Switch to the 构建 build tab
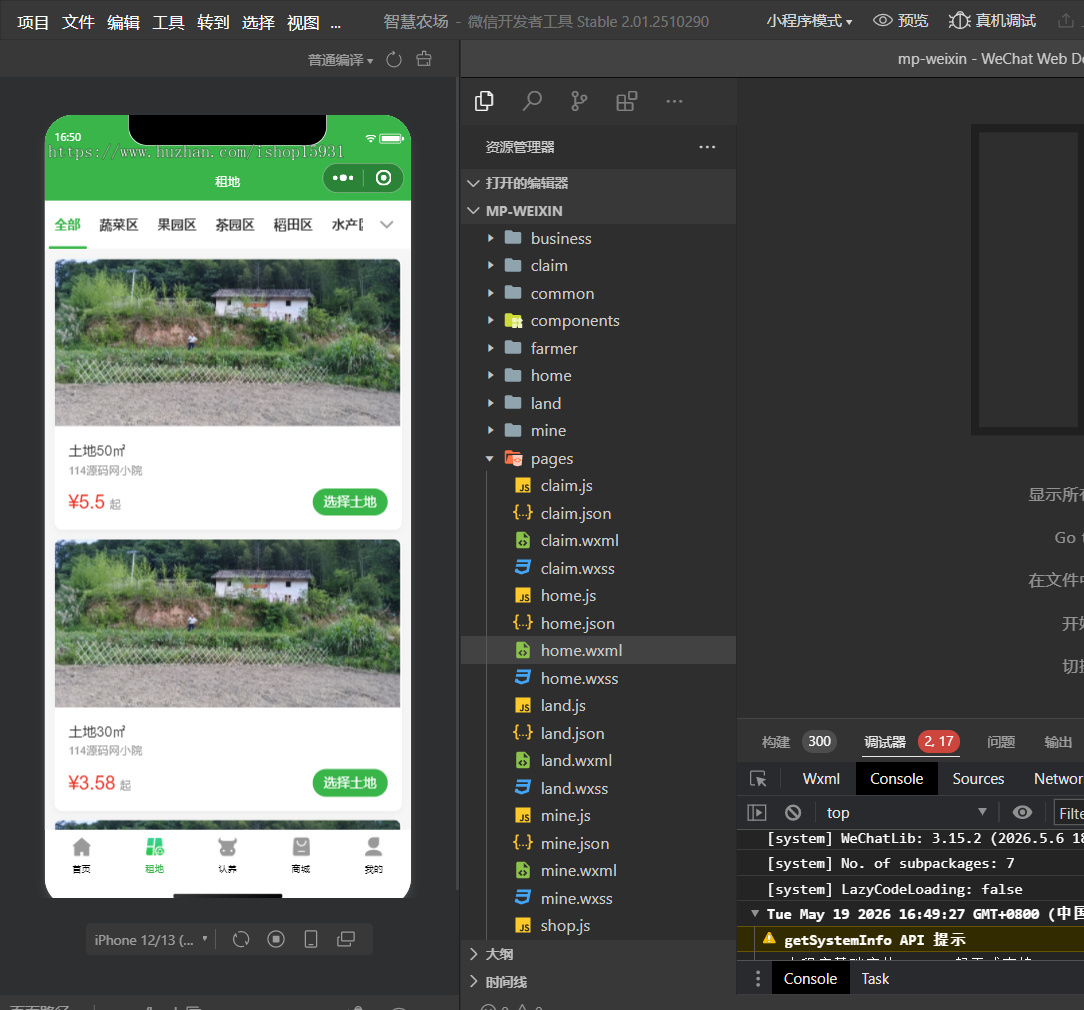The width and height of the screenshot is (1084, 1010). 798,741
